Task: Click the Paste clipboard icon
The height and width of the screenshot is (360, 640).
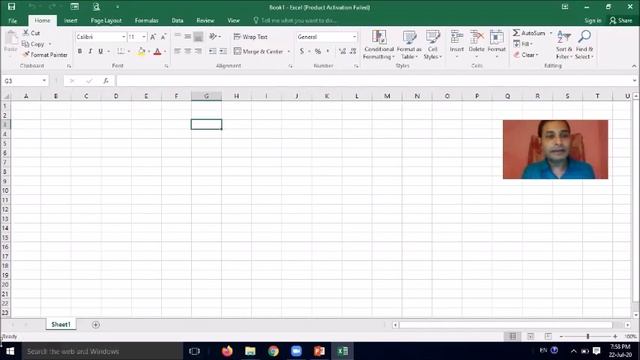Action: (x=11, y=38)
